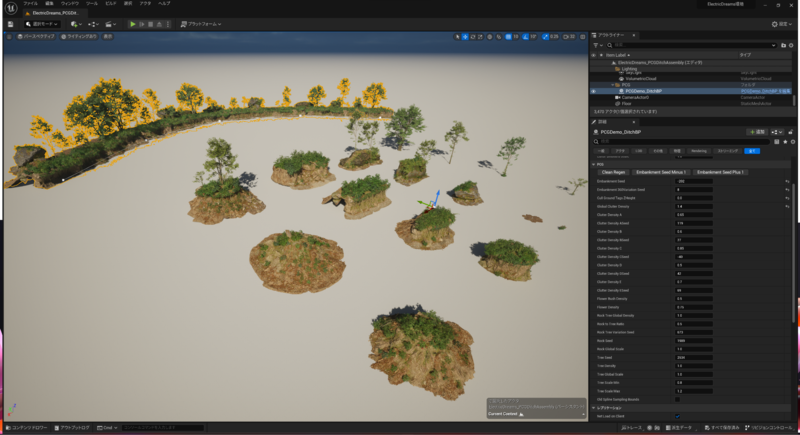Viewport: 800px width, 435px height.
Task: Select the Rendering filter tab in Details
Action: pos(699,150)
